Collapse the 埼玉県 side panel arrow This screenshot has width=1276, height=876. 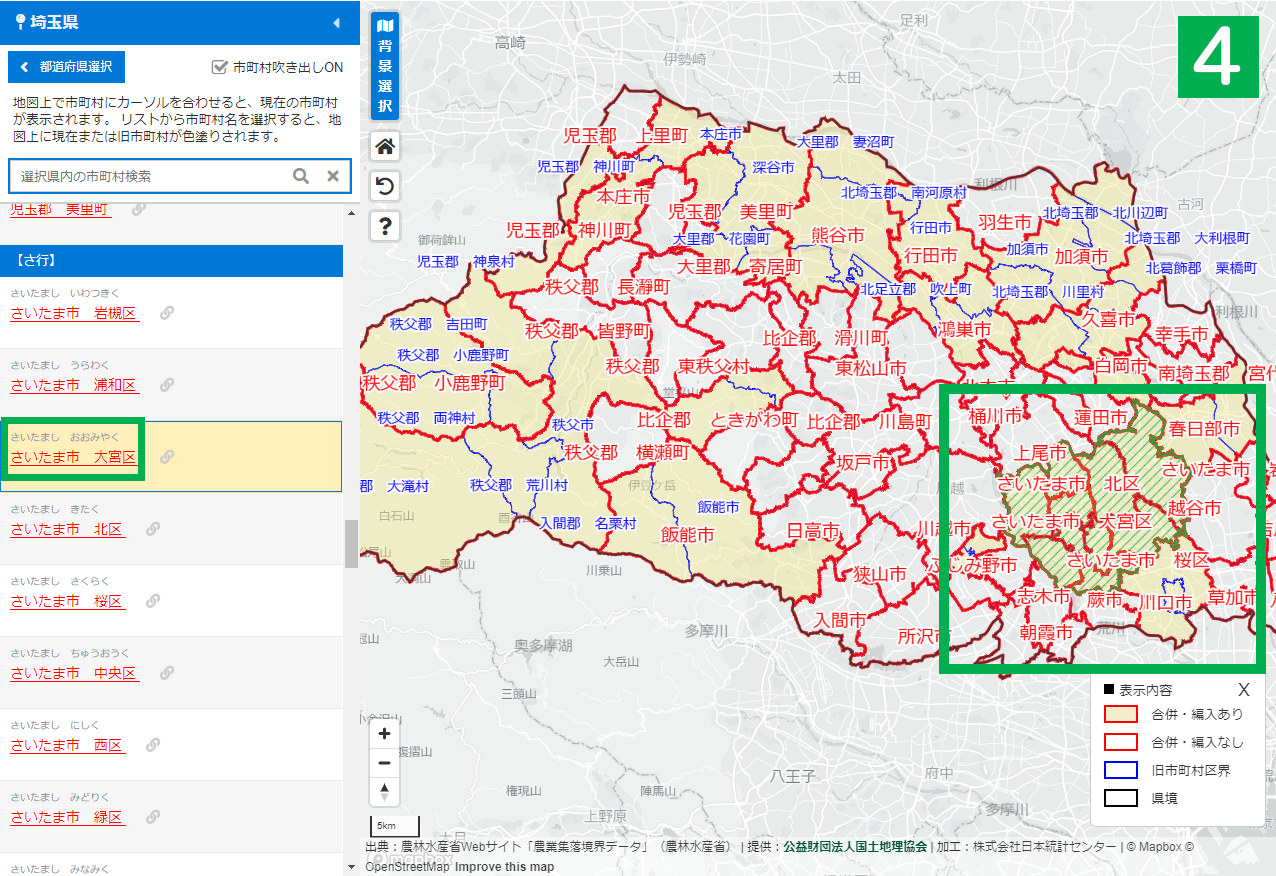(x=336, y=22)
